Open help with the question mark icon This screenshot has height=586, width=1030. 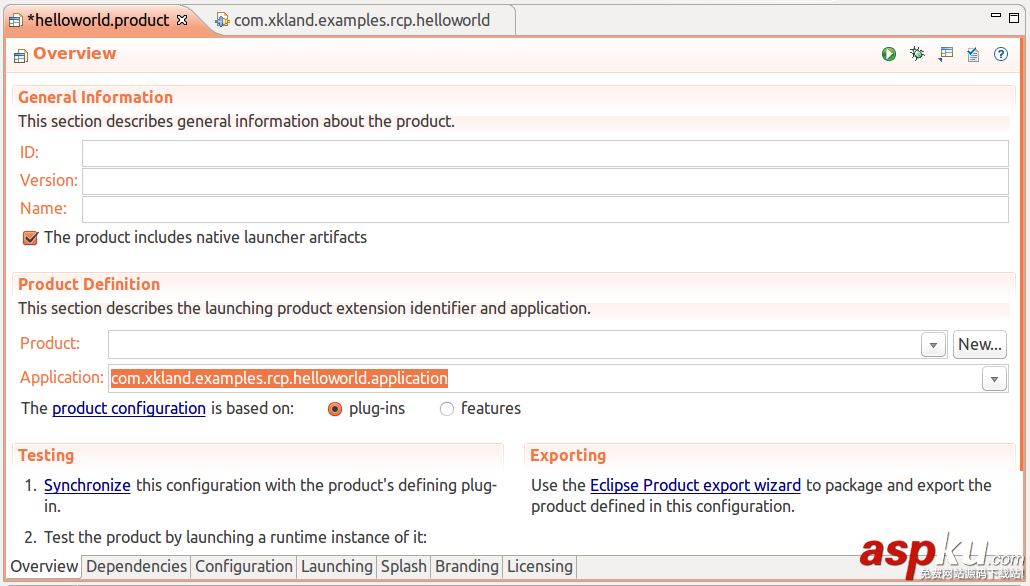(x=1001, y=54)
